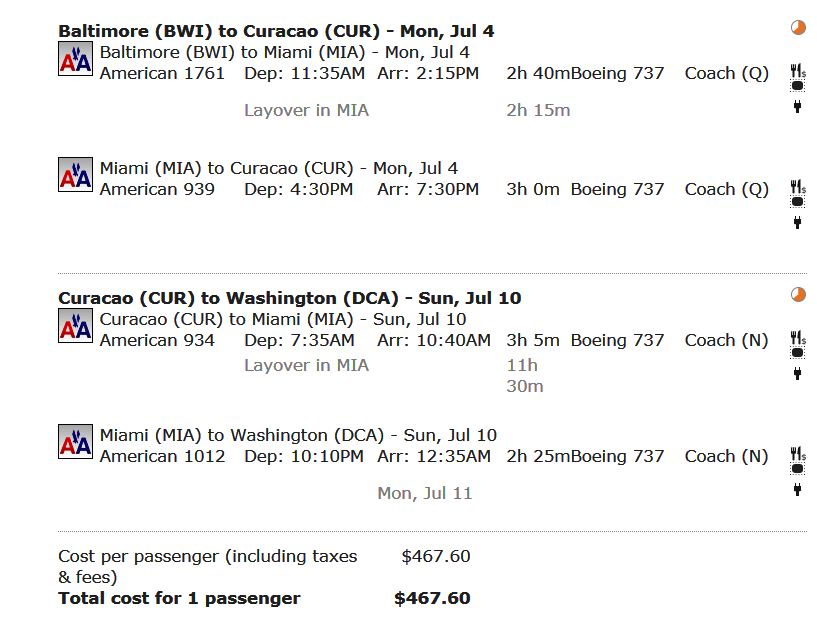Click the dotted screen icon for American 1761
The height and width of the screenshot is (630, 817).
point(797,86)
